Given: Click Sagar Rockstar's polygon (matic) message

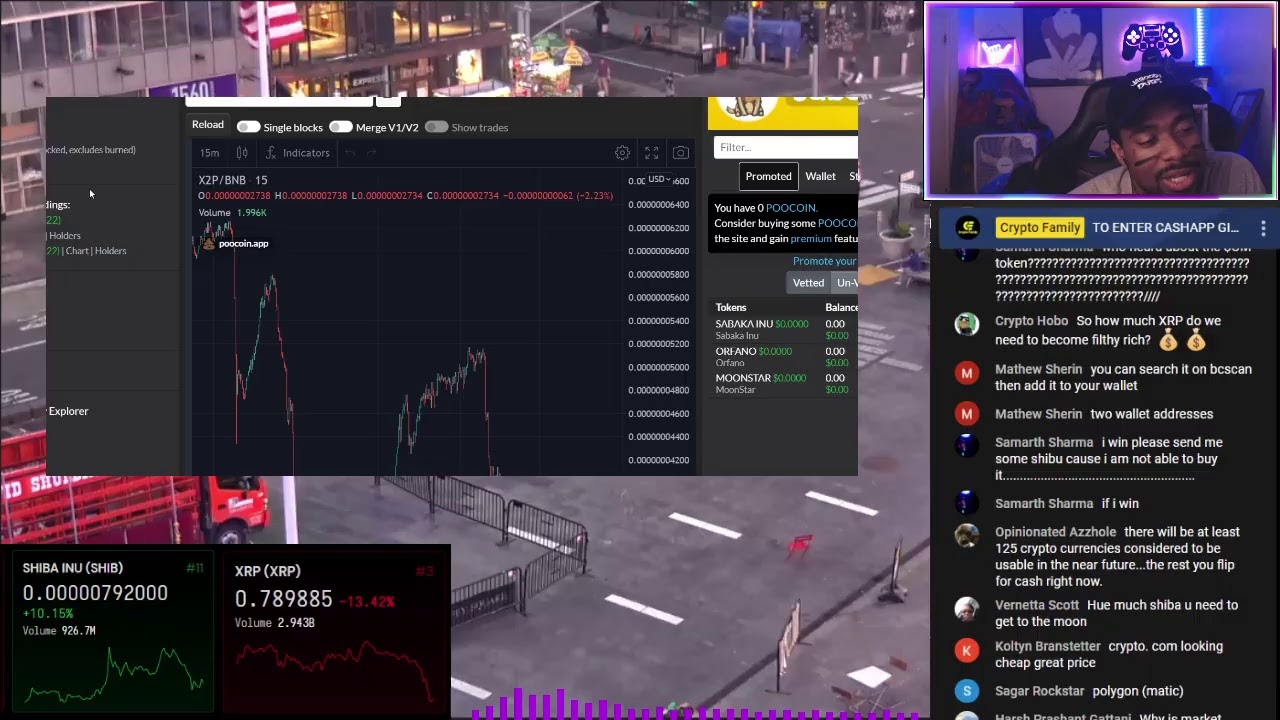Looking at the screenshot, I should (1137, 691).
